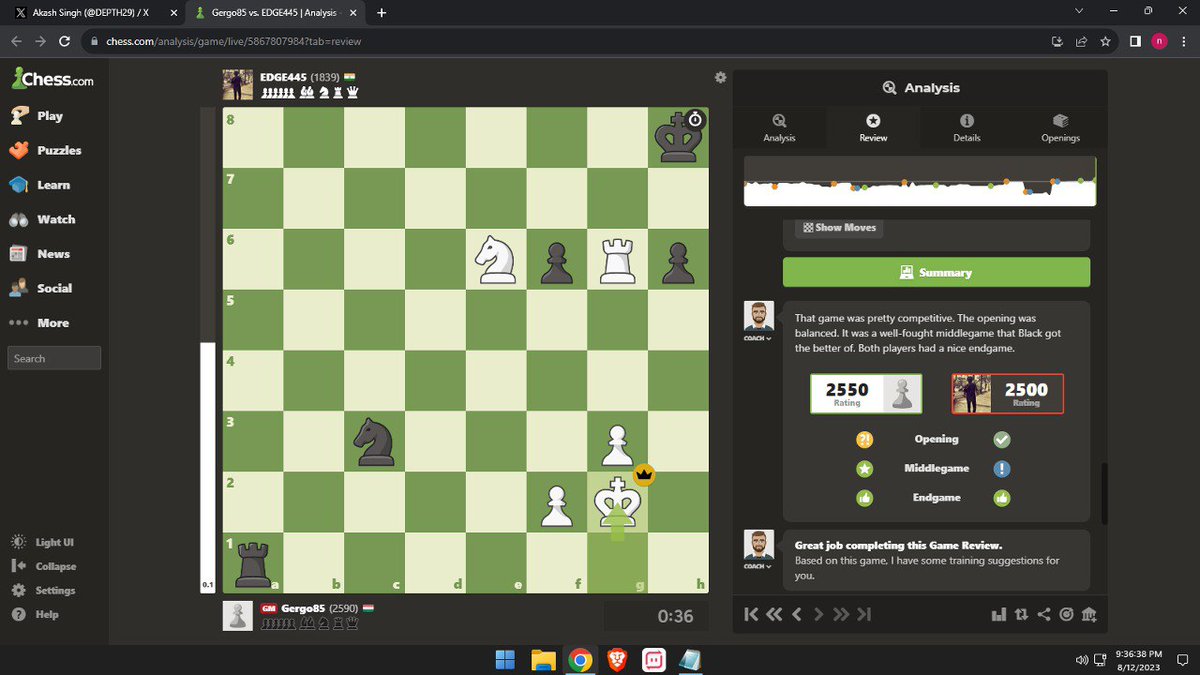Click EDGE445's avatar thumbnail
This screenshot has height=675, width=1200.
point(237,84)
